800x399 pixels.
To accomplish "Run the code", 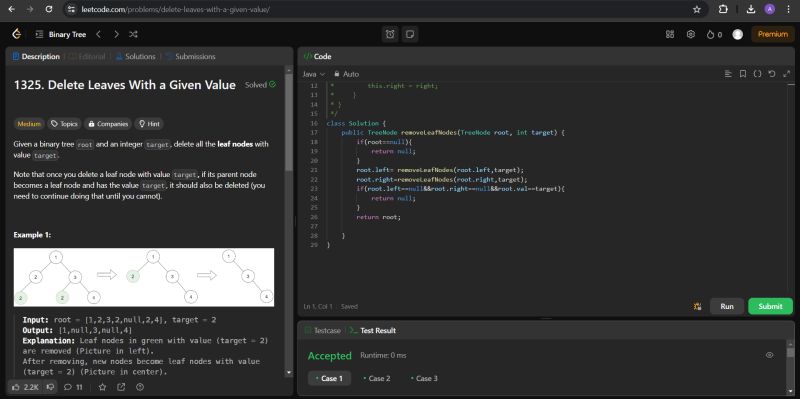I will click(727, 306).
